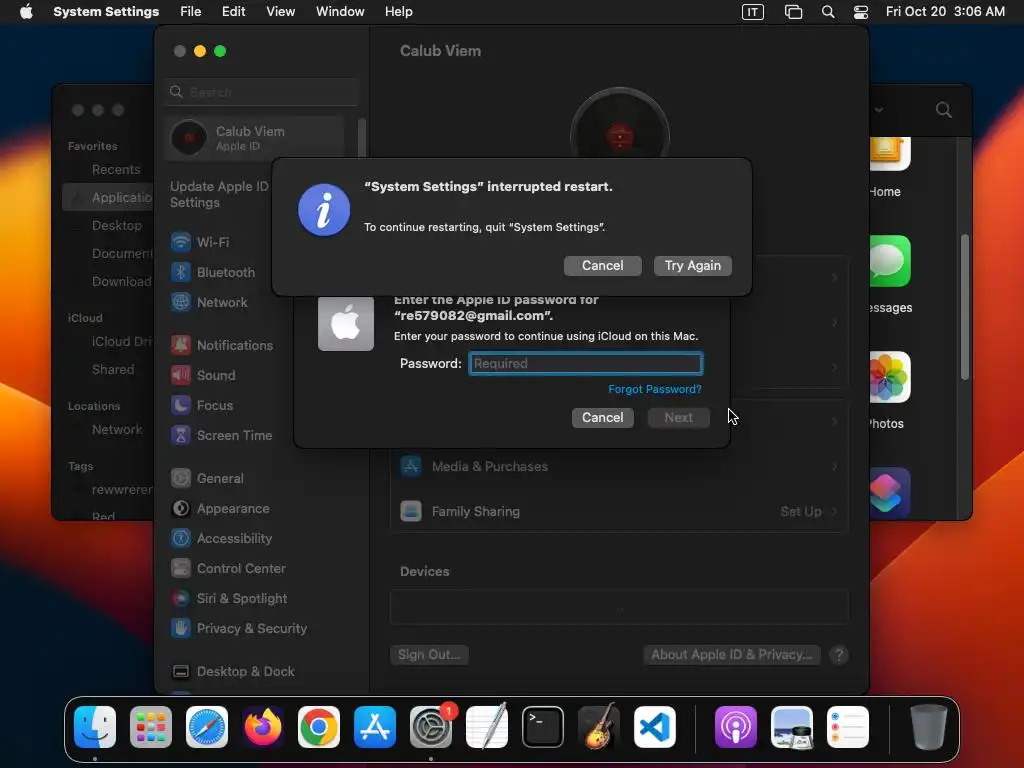Open Messages app in Finder window
Viewport: 1024px width, 768px height.
[x=889, y=261]
